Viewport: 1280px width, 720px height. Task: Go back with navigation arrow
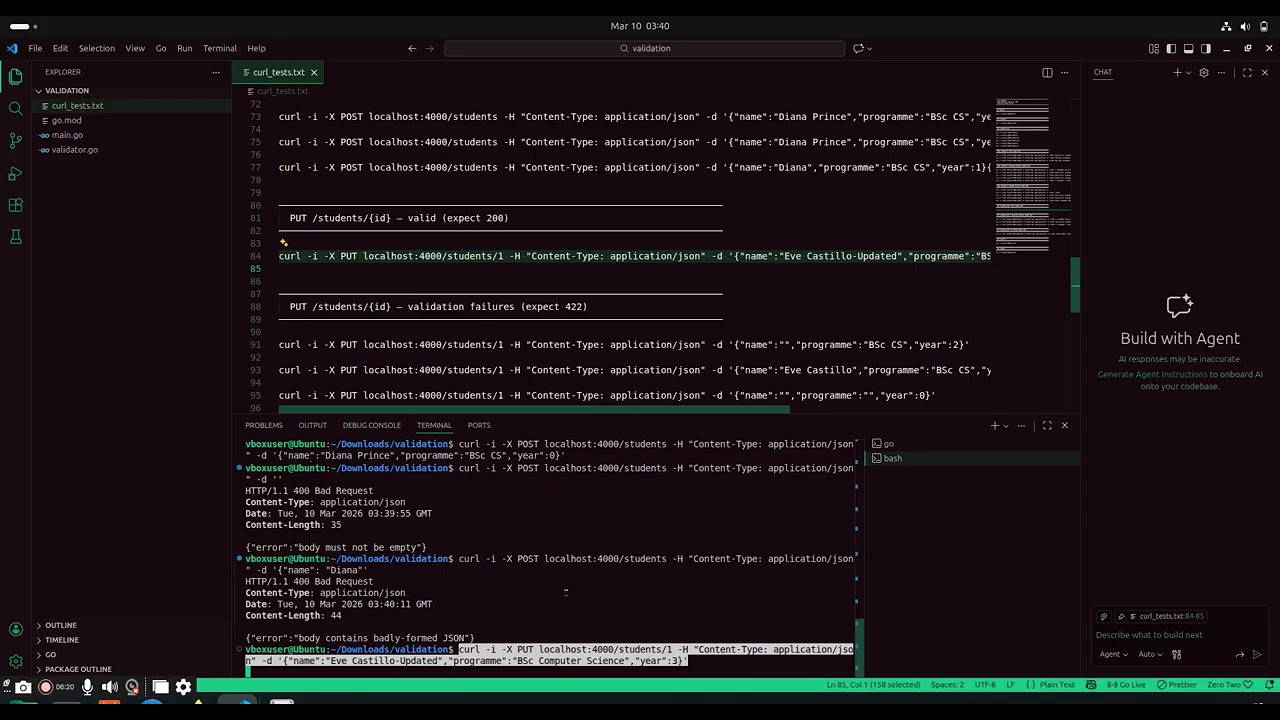coord(412,48)
